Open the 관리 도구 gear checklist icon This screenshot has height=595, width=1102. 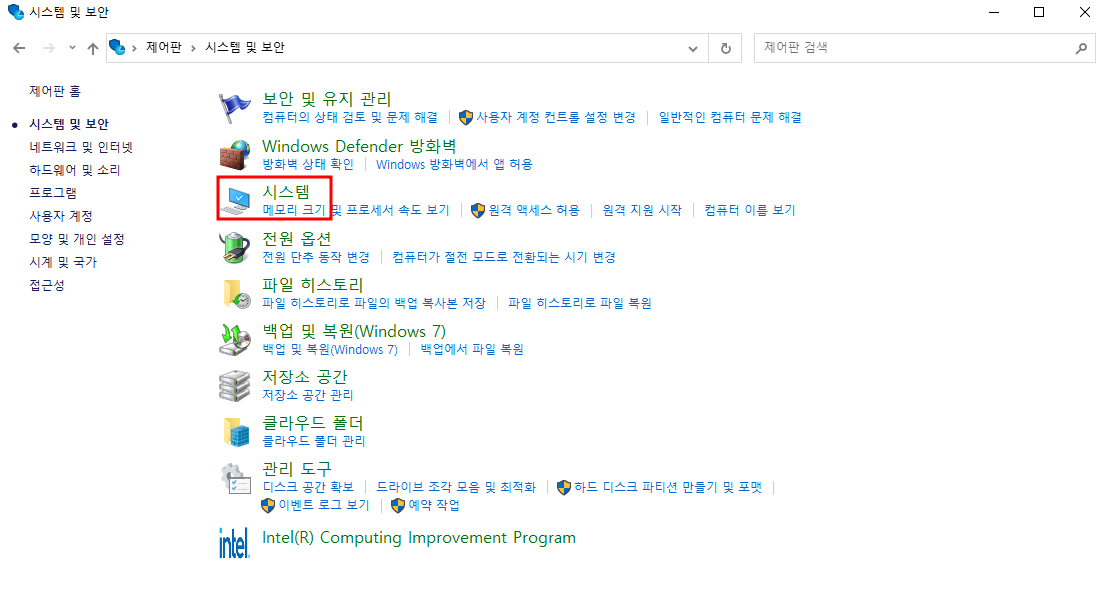click(235, 478)
